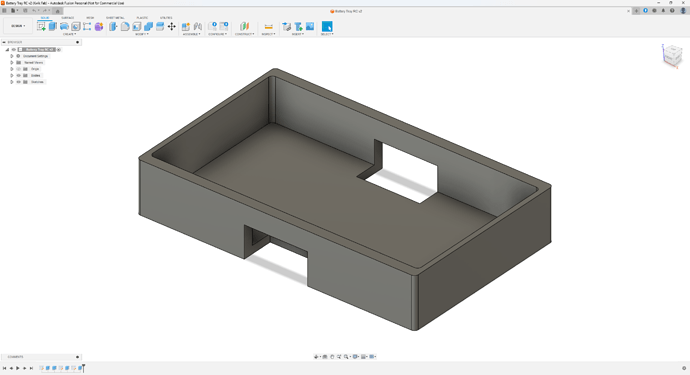Toggle visibility of the Bodies folder
The width and height of the screenshot is (690, 375).
click(x=18, y=75)
